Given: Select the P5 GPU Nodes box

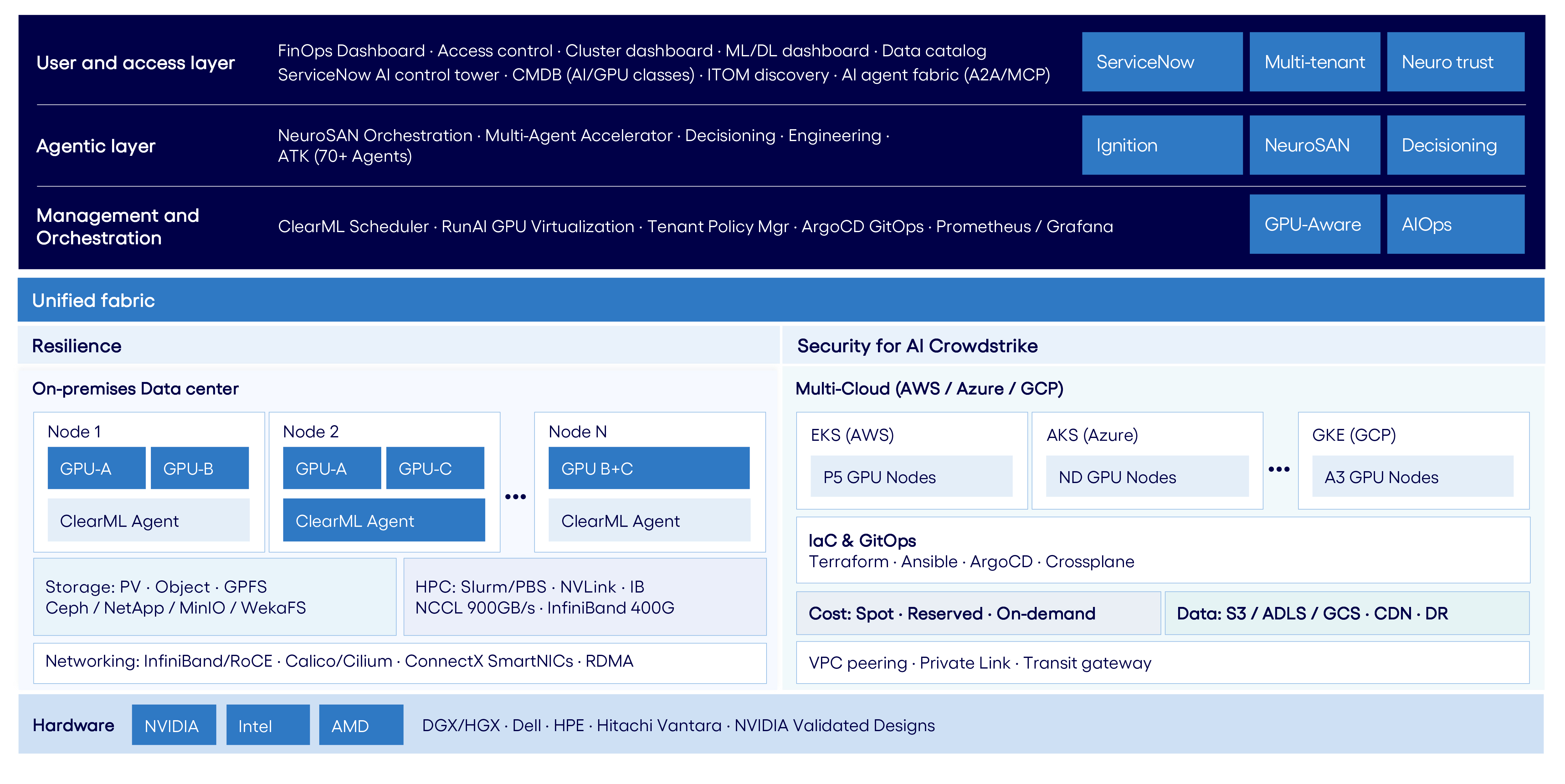Looking at the screenshot, I should [911, 477].
